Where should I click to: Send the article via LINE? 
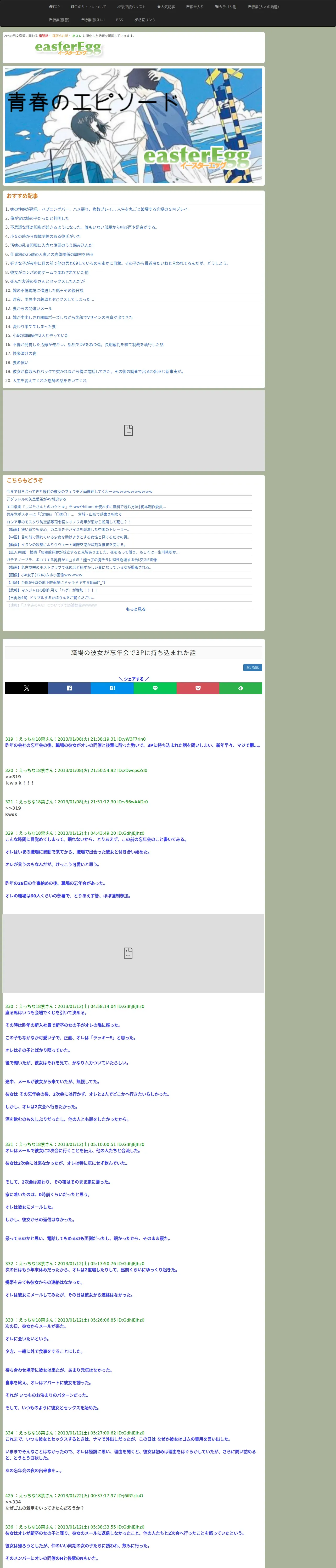pyautogui.click(x=155, y=688)
